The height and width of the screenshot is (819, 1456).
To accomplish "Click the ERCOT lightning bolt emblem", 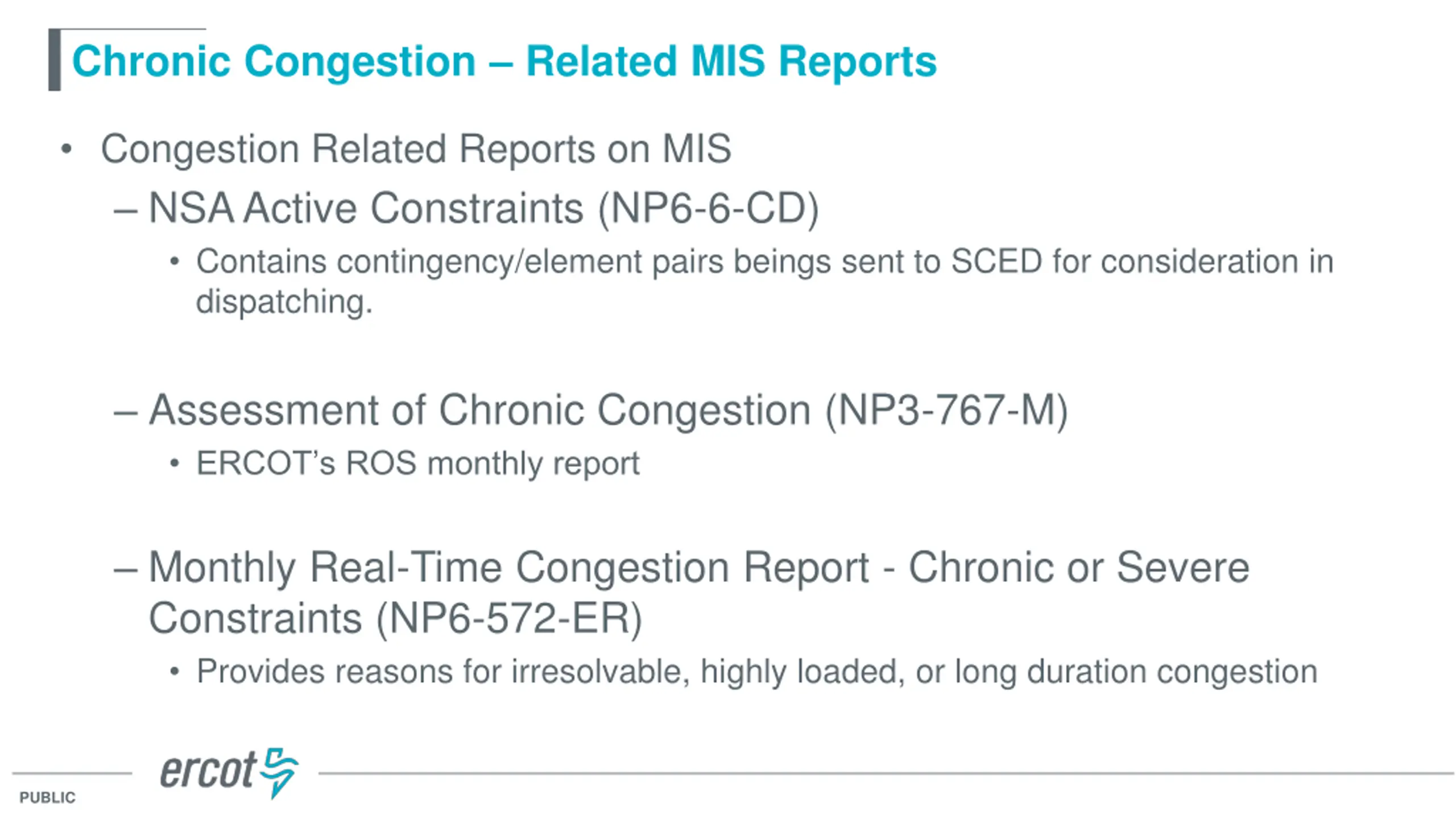I will pyautogui.click(x=279, y=773).
